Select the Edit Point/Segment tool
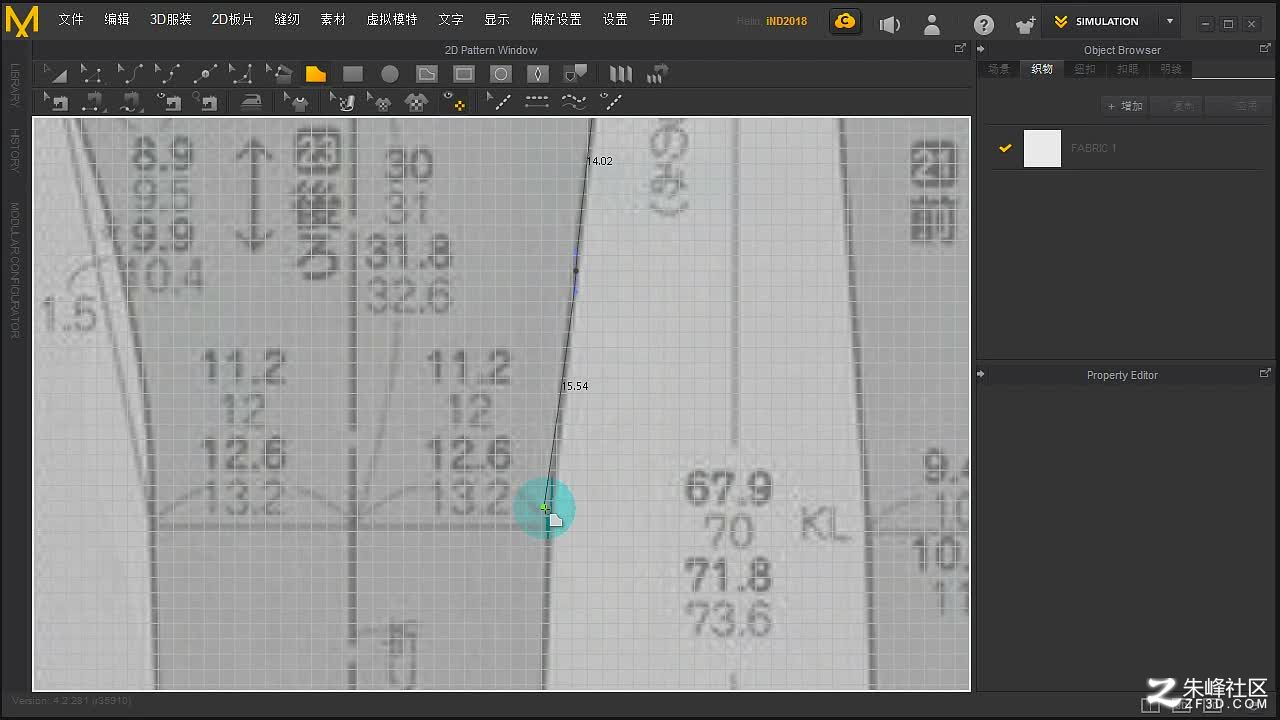Screen dimensions: 1280x720 [92, 74]
